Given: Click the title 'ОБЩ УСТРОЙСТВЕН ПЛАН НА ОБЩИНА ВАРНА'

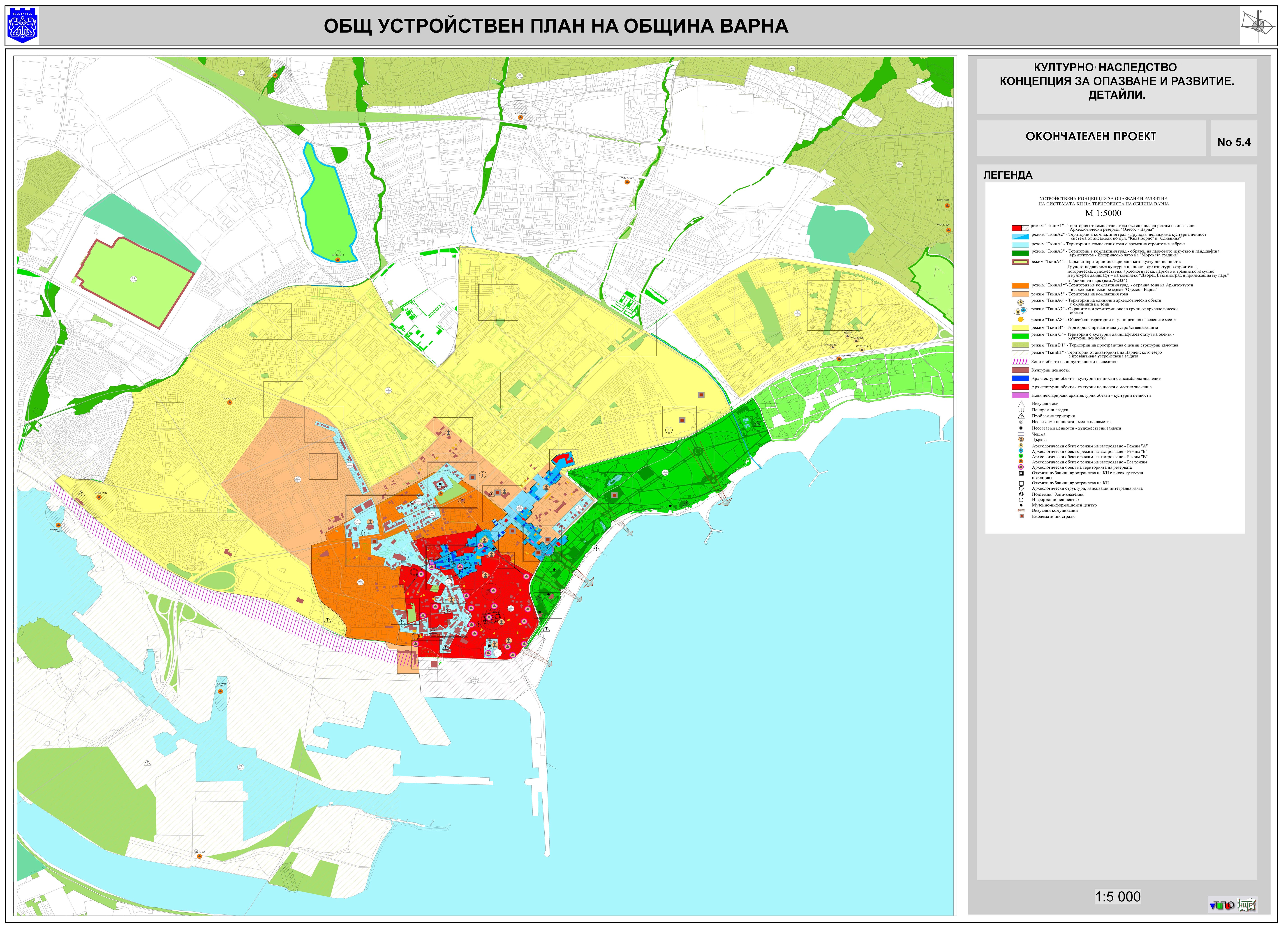Looking at the screenshot, I should (x=556, y=26).
